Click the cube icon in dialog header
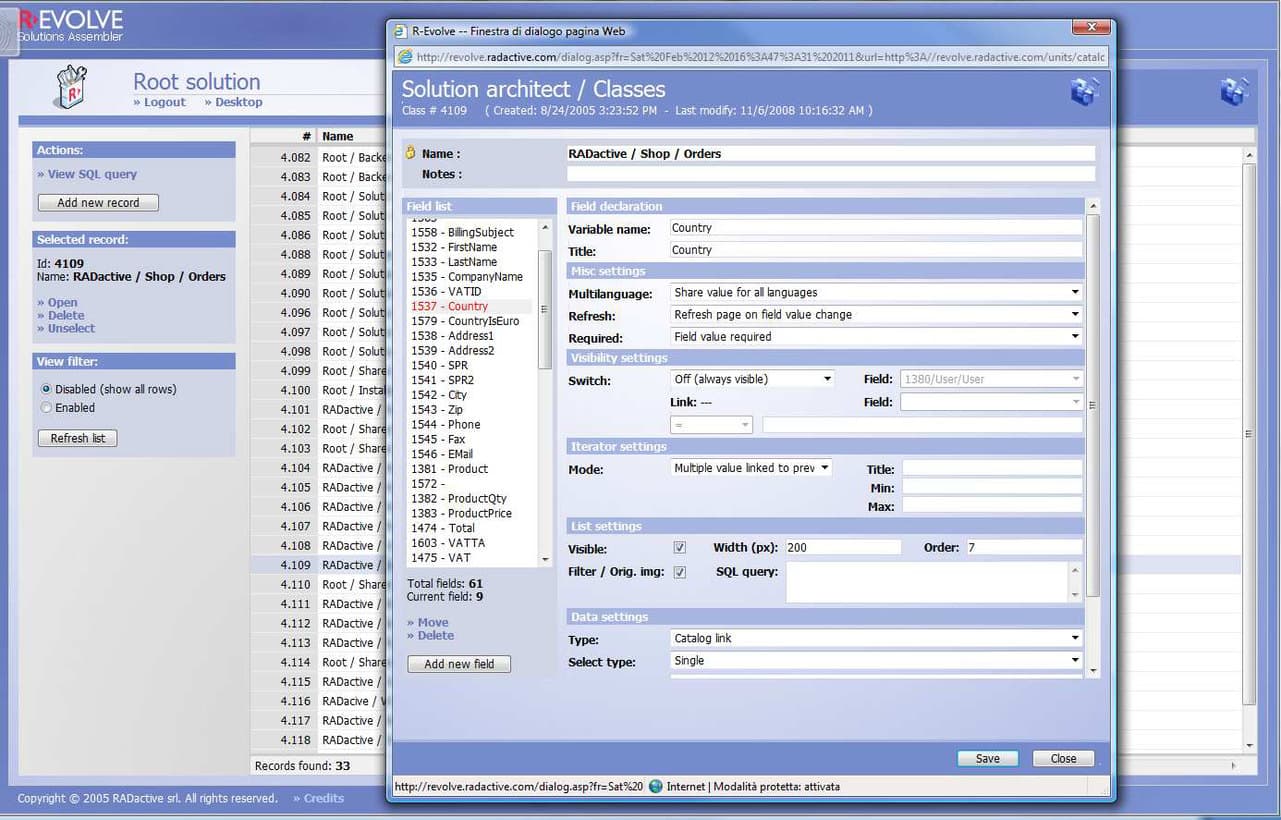The height and width of the screenshot is (820, 1281). click(1084, 92)
